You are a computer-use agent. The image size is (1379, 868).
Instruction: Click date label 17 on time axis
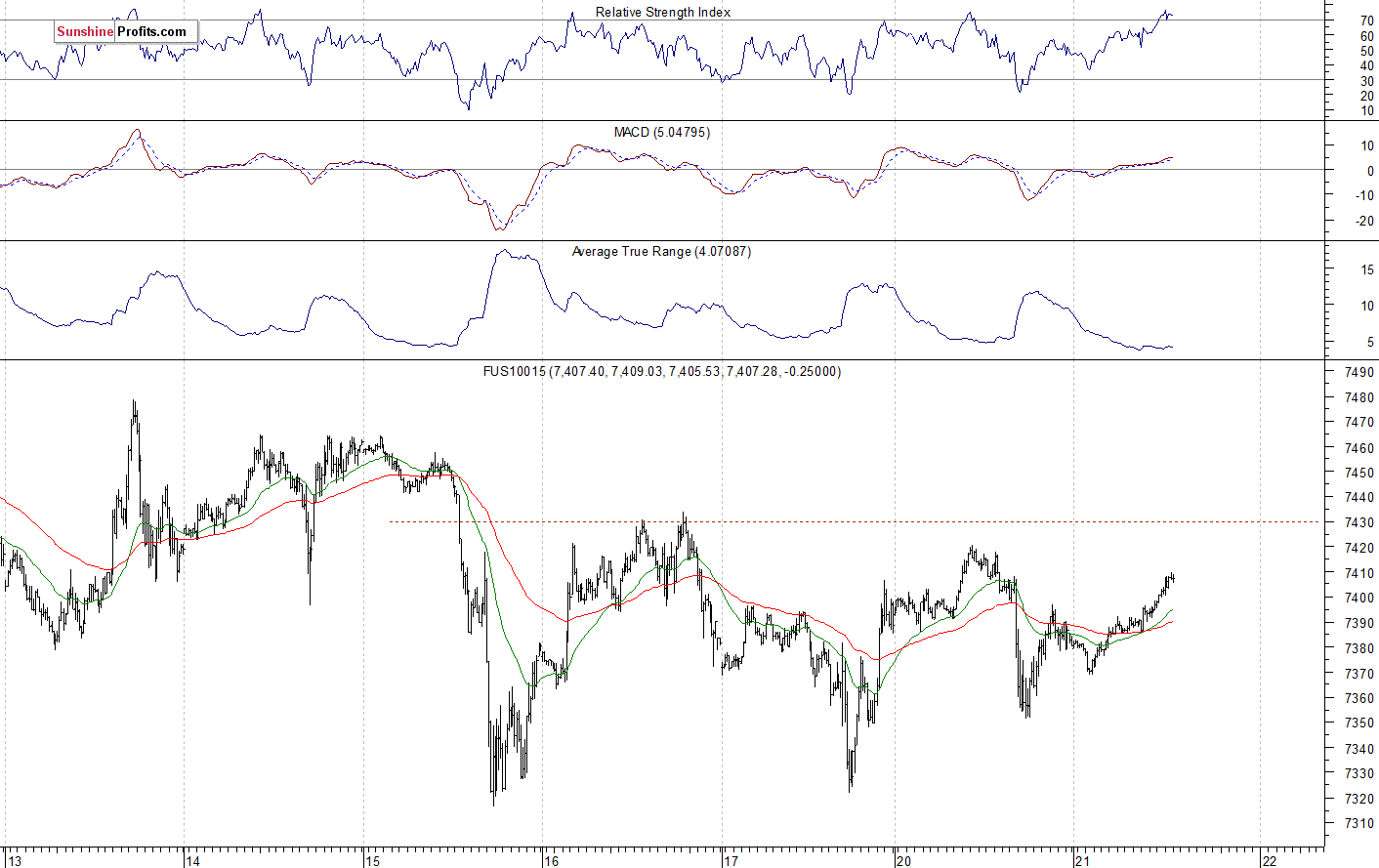[731, 861]
